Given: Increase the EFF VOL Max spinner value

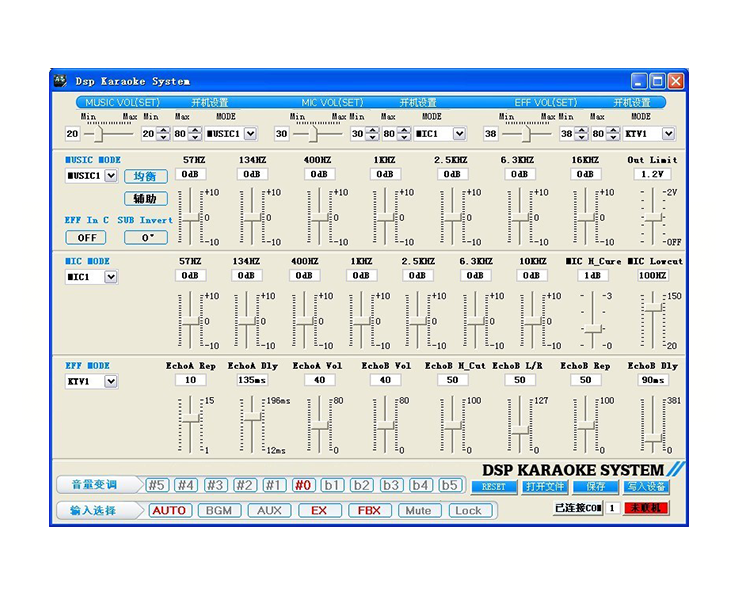Looking at the screenshot, I should point(613,130).
